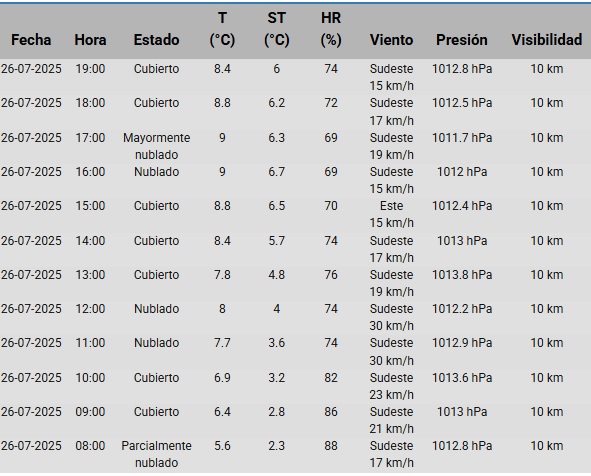
Task: Click the Fecha column header
Action: (x=31, y=40)
